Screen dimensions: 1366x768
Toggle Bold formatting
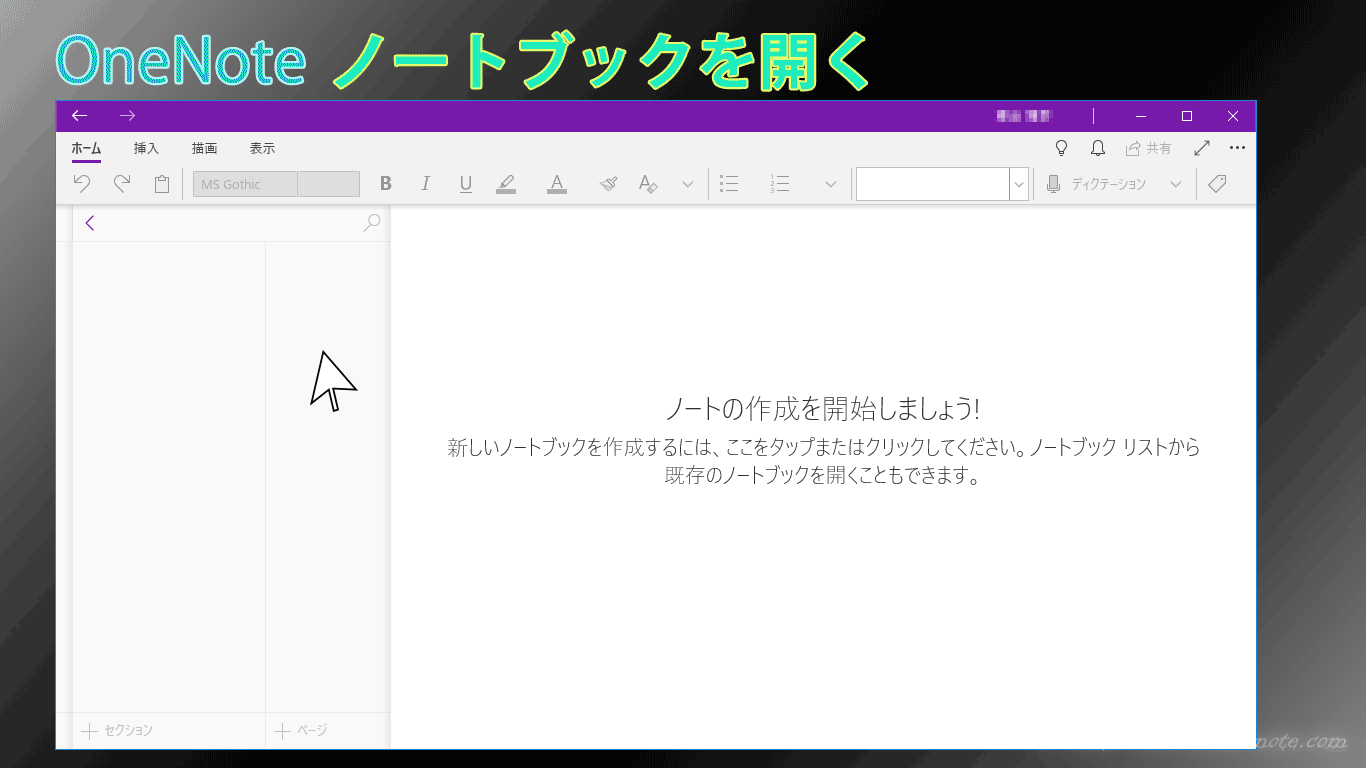(x=386, y=184)
